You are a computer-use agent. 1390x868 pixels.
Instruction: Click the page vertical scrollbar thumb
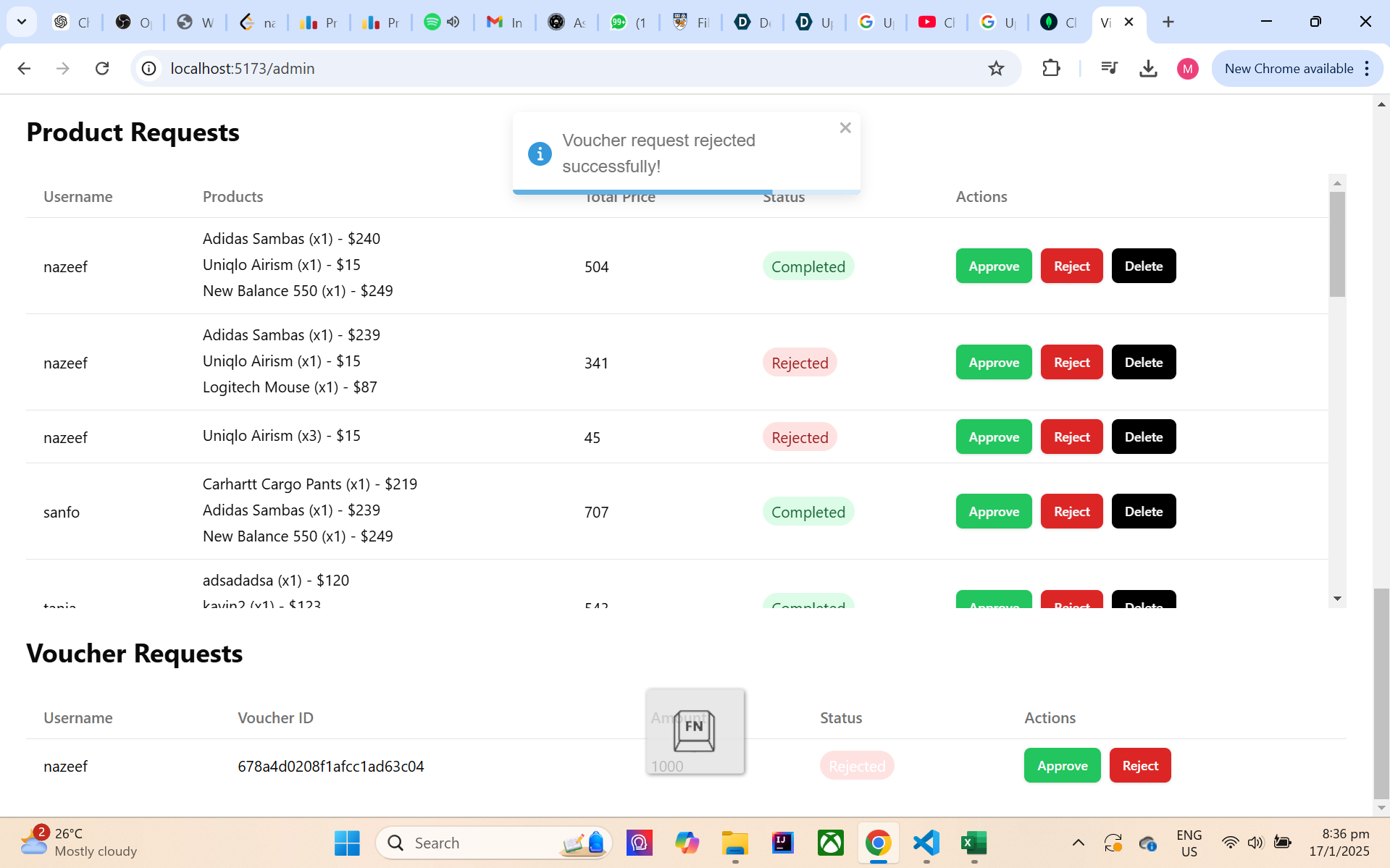1382,694
